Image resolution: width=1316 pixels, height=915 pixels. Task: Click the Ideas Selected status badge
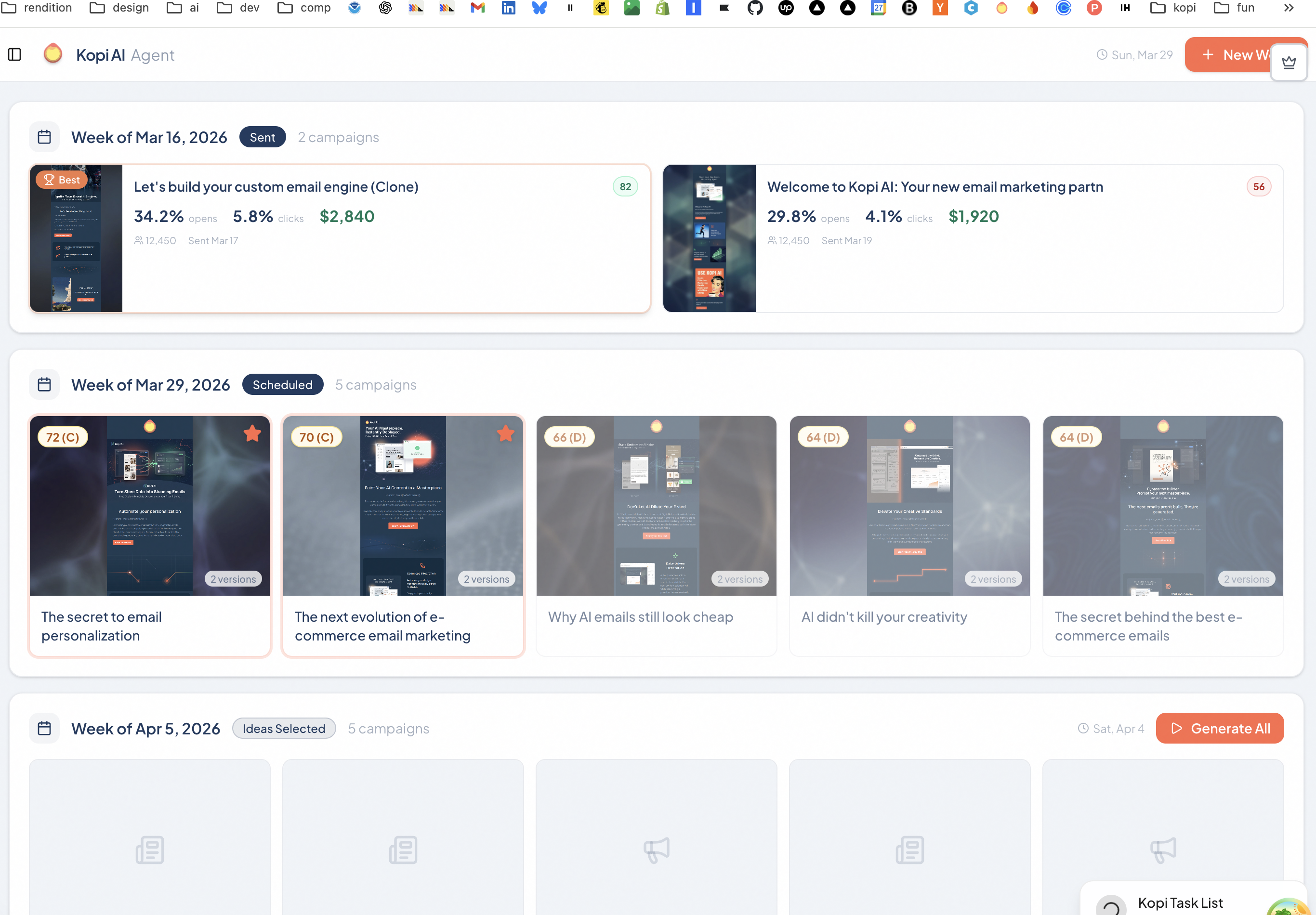click(x=284, y=728)
